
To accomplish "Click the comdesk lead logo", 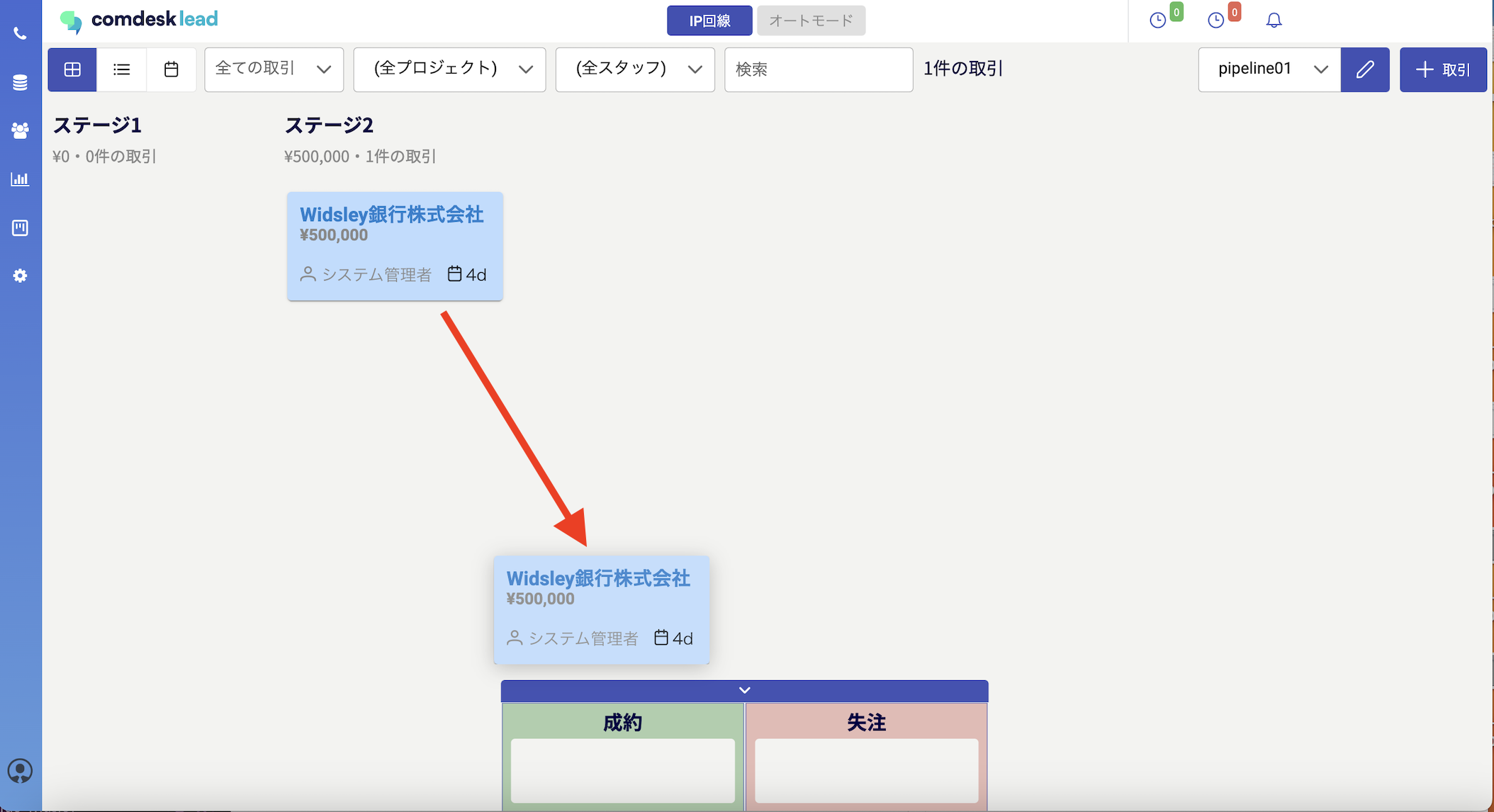I will pos(140,20).
